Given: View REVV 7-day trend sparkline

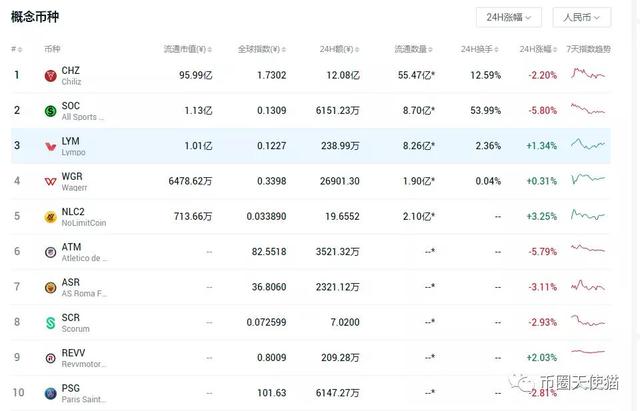Looking at the screenshot, I should click(588, 351).
